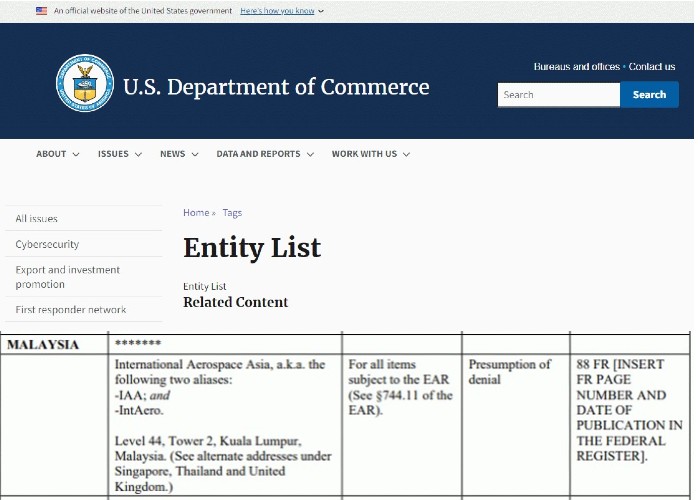Go to Home breadcrumb
The width and height of the screenshot is (700, 500).
pyautogui.click(x=196, y=212)
